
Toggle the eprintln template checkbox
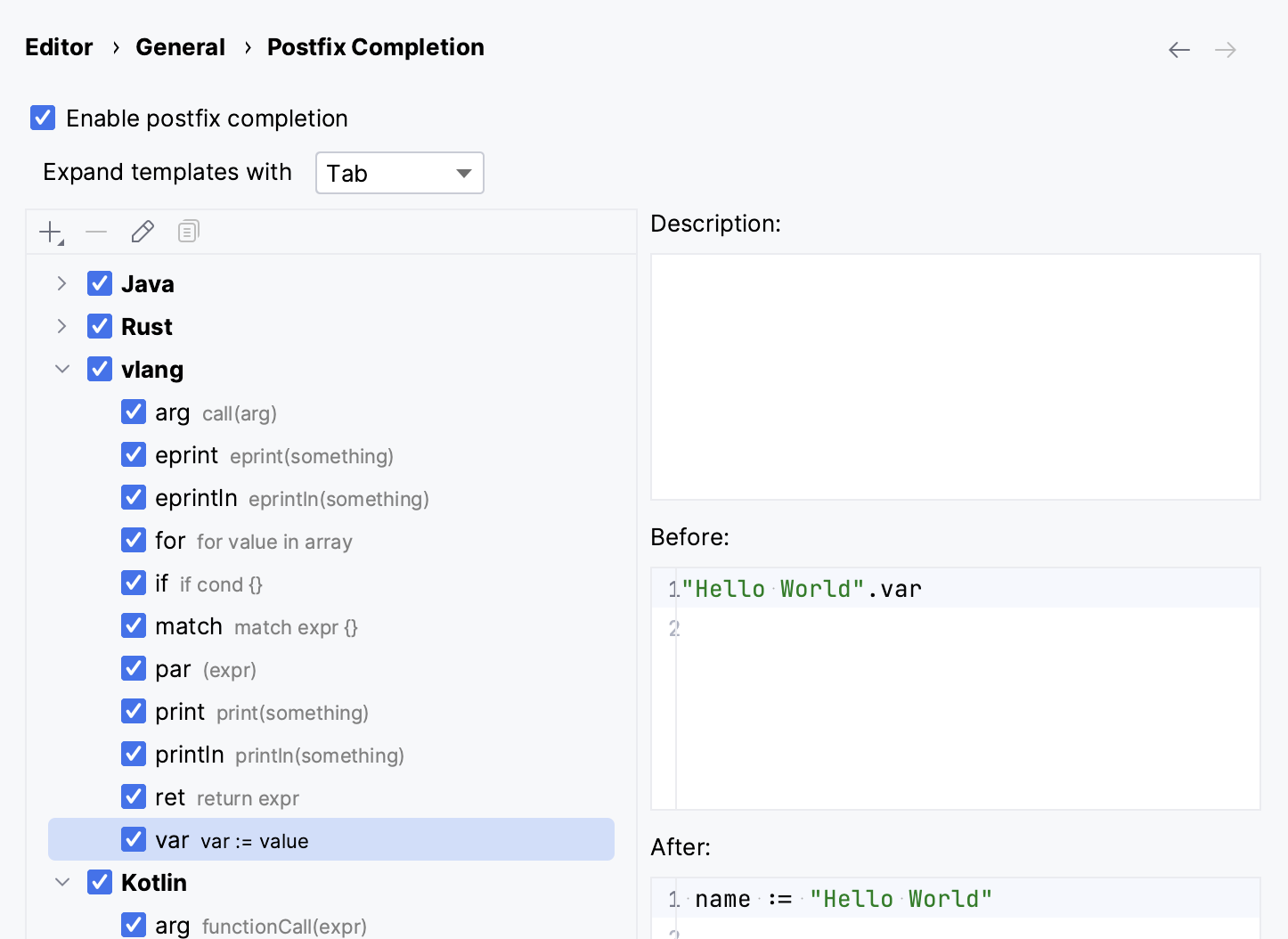(134, 497)
